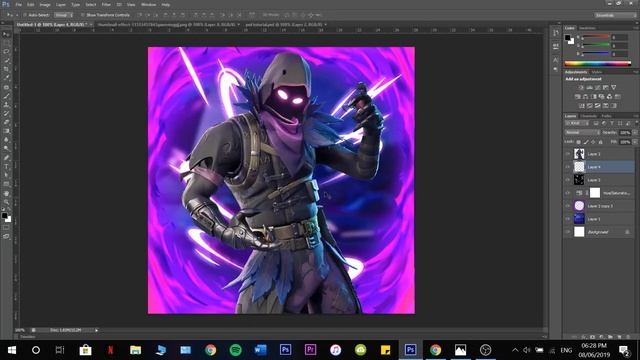
Task: Add a Curves adjustment
Action: [598, 87]
